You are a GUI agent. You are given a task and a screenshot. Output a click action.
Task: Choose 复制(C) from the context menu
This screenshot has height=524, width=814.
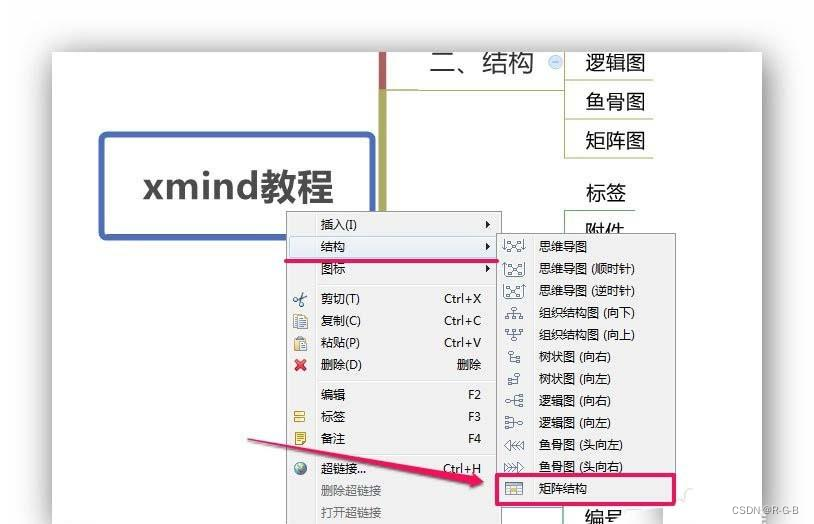point(394,321)
